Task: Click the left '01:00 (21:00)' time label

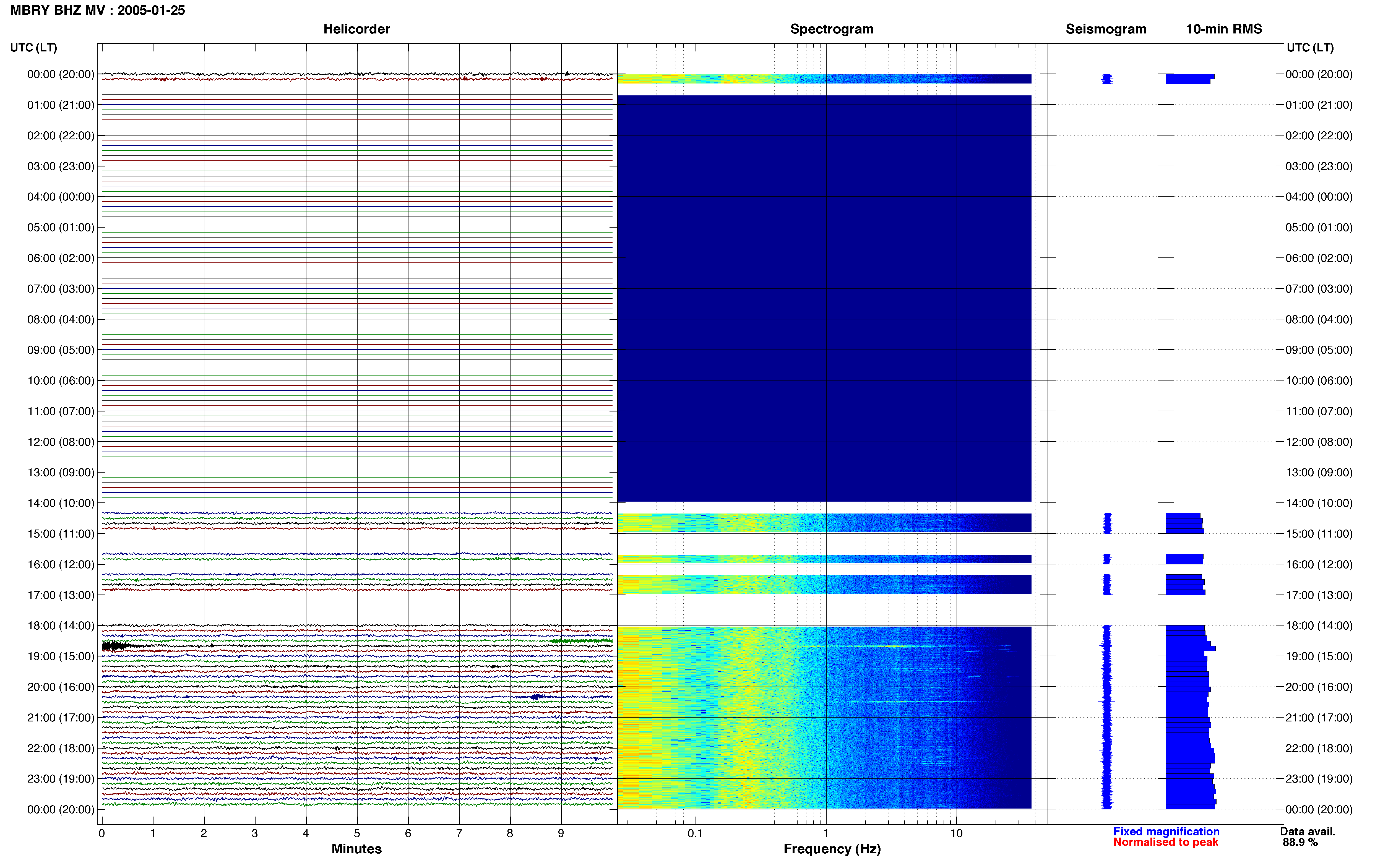Action: (x=61, y=105)
